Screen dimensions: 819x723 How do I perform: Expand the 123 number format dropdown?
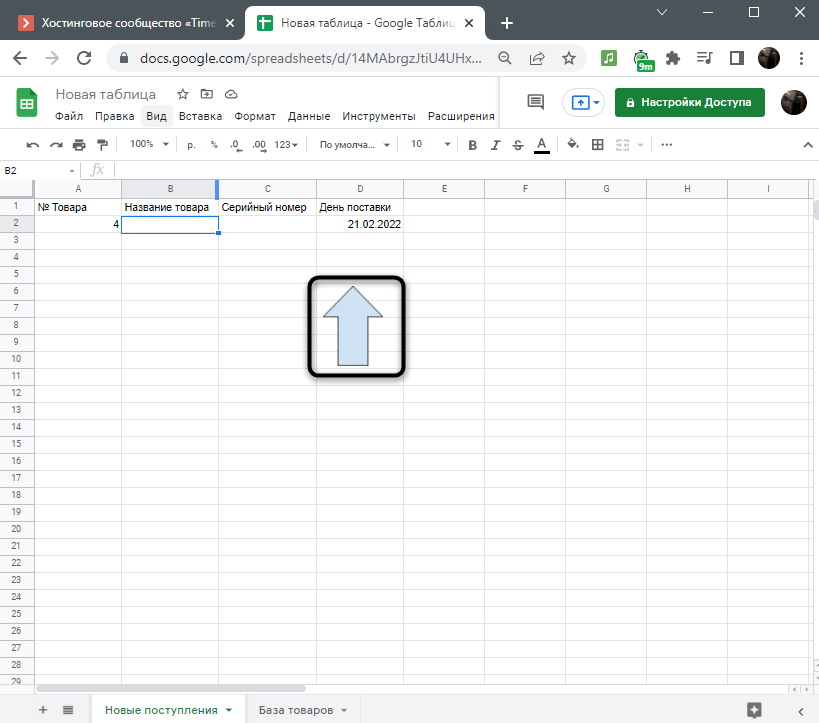coord(287,144)
